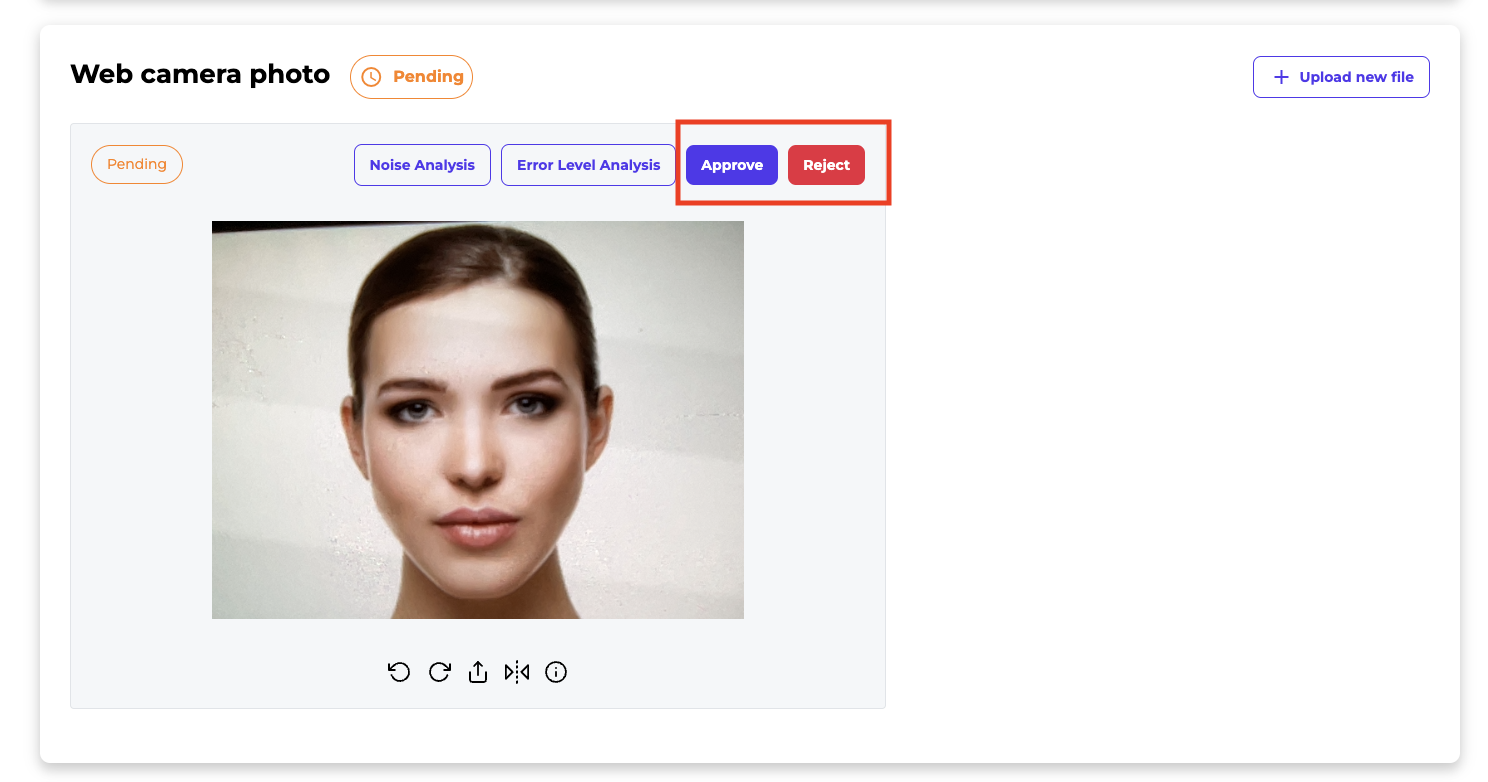Rotate the photo clockwise
Image resolution: width=1488 pixels, height=782 pixels.
coord(439,672)
